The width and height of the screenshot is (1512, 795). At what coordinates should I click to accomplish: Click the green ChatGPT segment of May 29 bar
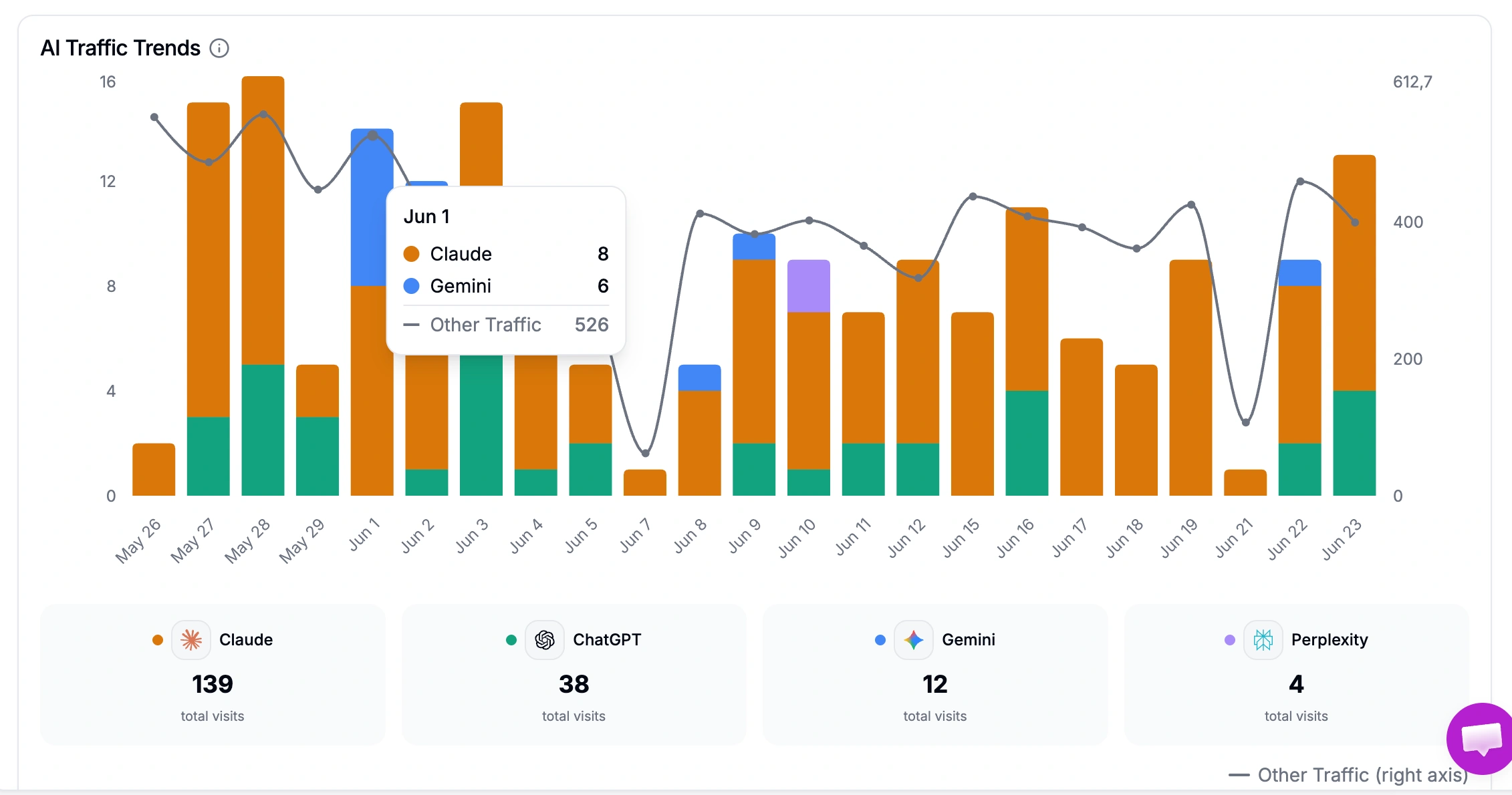[318, 456]
